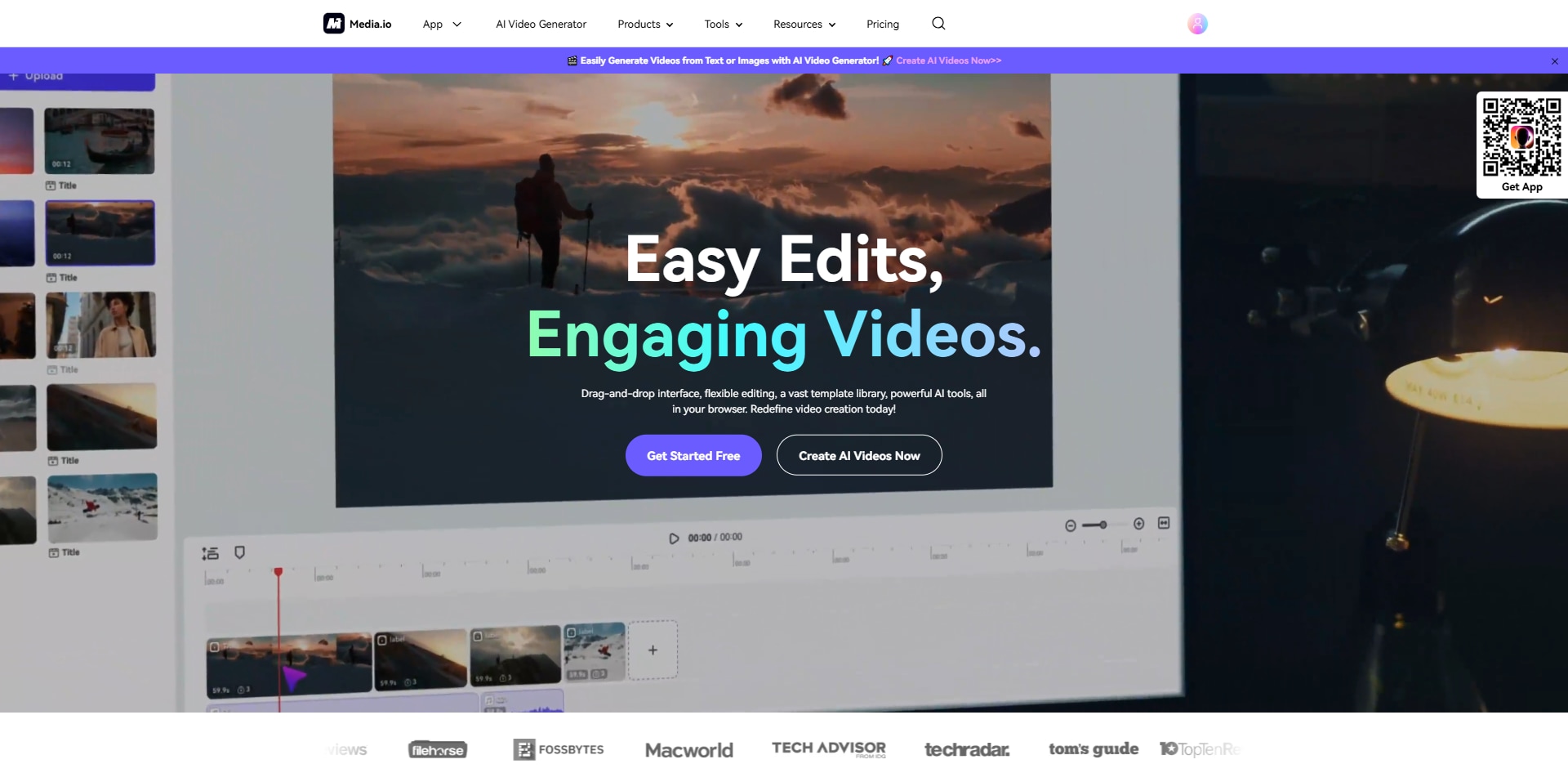Select the shield icon next to track controls

tap(239, 552)
